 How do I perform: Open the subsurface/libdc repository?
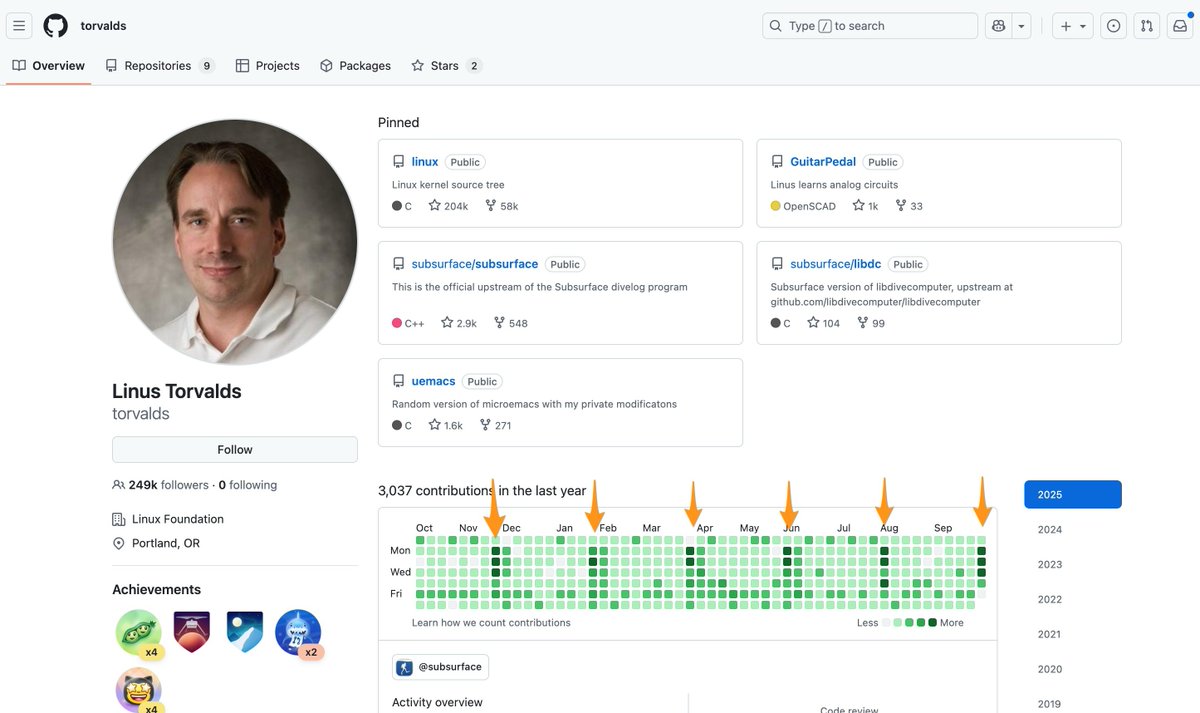point(836,264)
